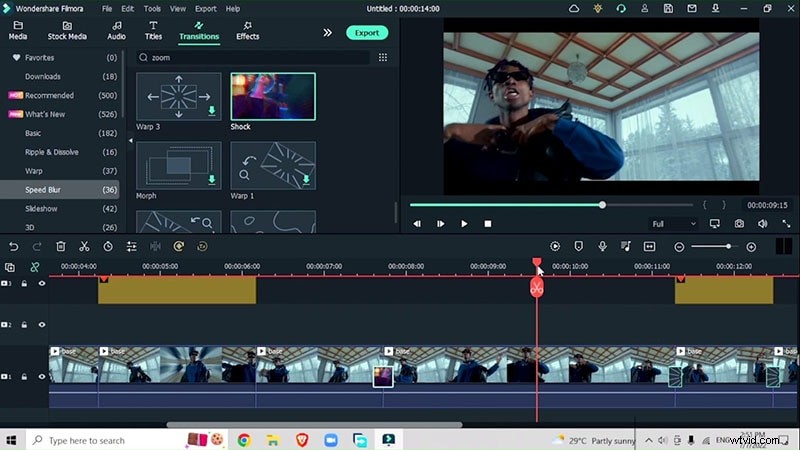Open the Edit menu
Screen dimensions: 800x450
click(128, 9)
